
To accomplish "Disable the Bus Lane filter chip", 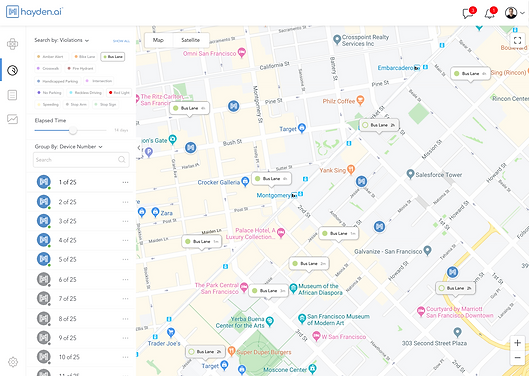I will coord(113,57).
